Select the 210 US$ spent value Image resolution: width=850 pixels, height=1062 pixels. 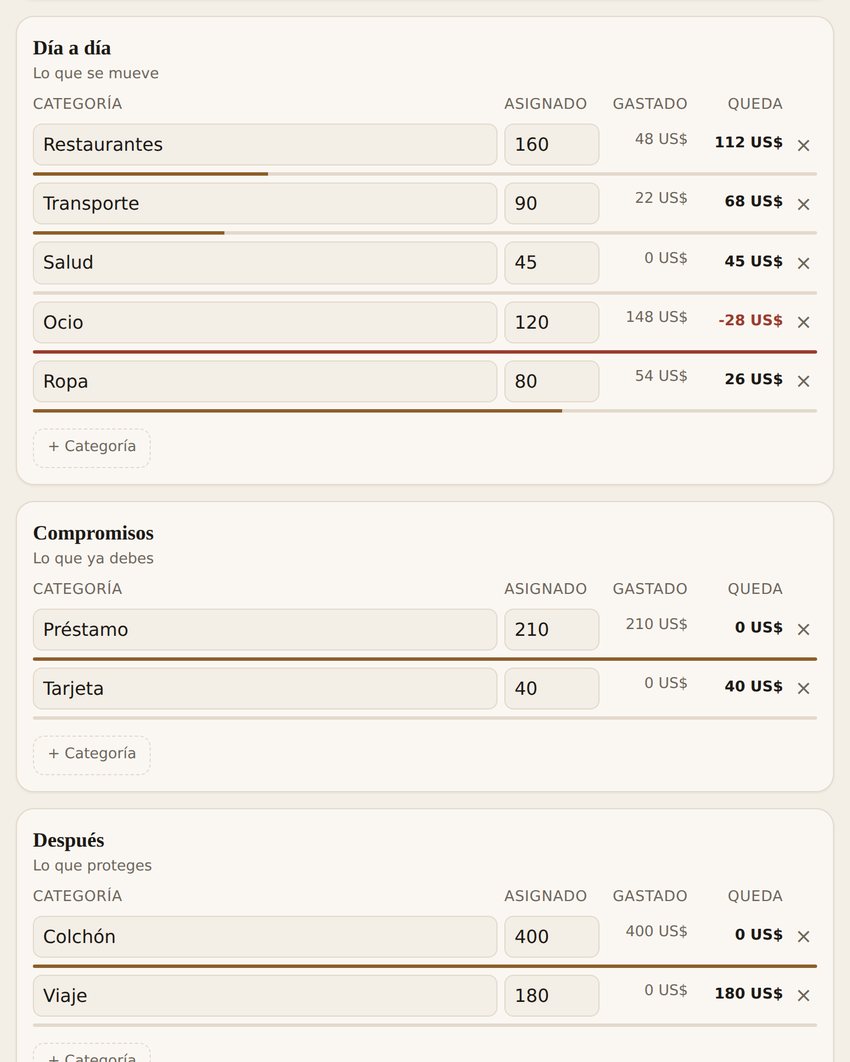tap(656, 624)
